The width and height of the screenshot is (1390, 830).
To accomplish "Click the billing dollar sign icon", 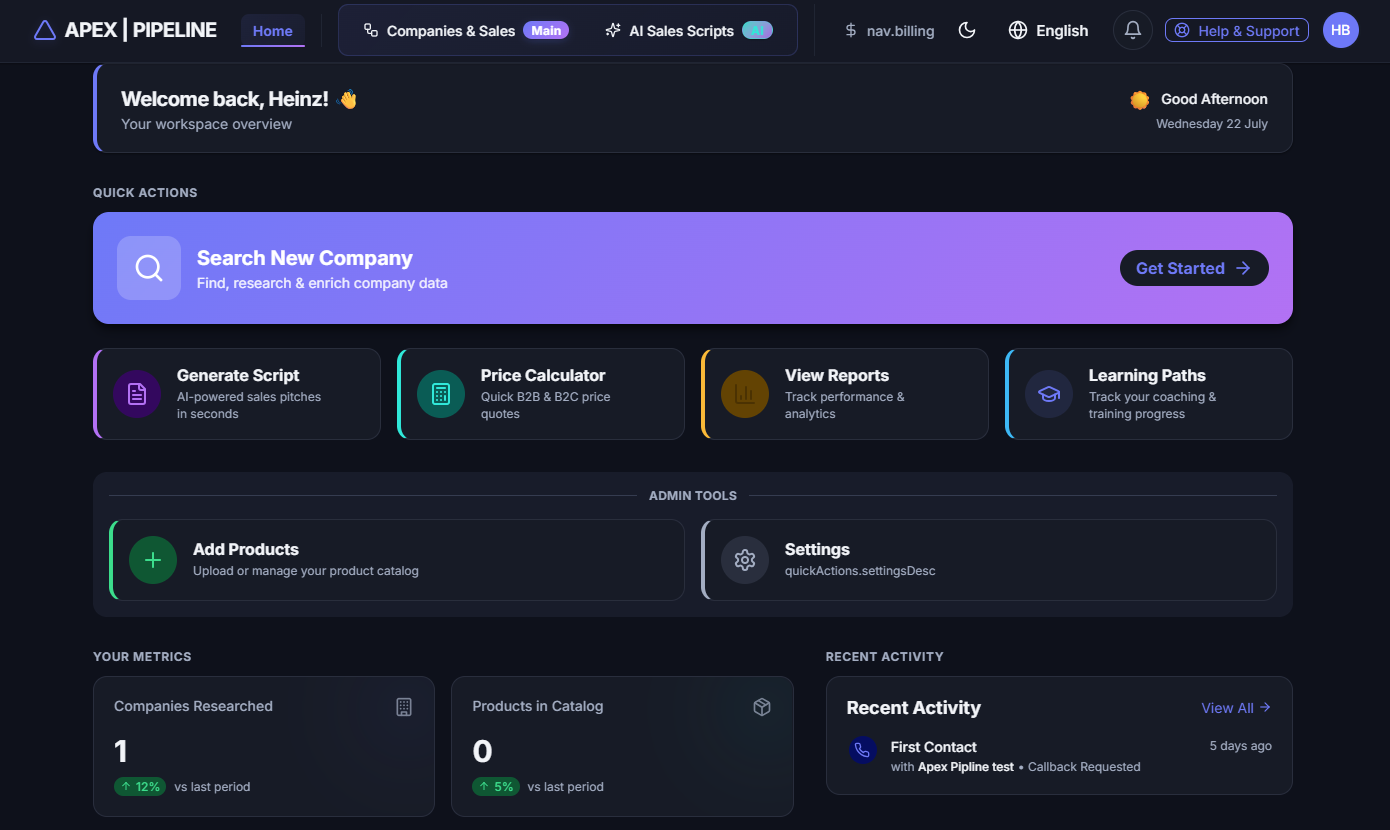I will pos(851,31).
